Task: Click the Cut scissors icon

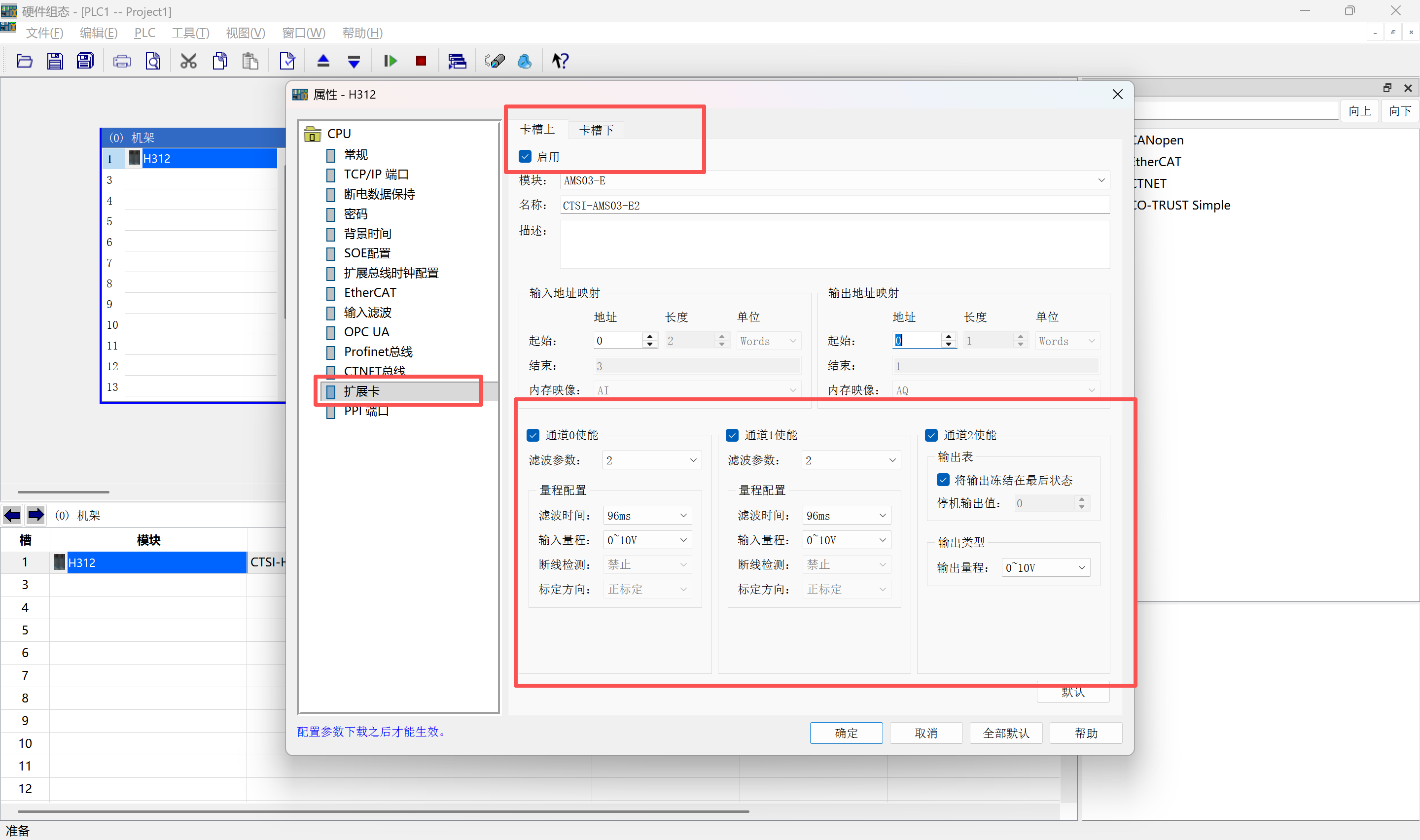Action: tap(188, 61)
